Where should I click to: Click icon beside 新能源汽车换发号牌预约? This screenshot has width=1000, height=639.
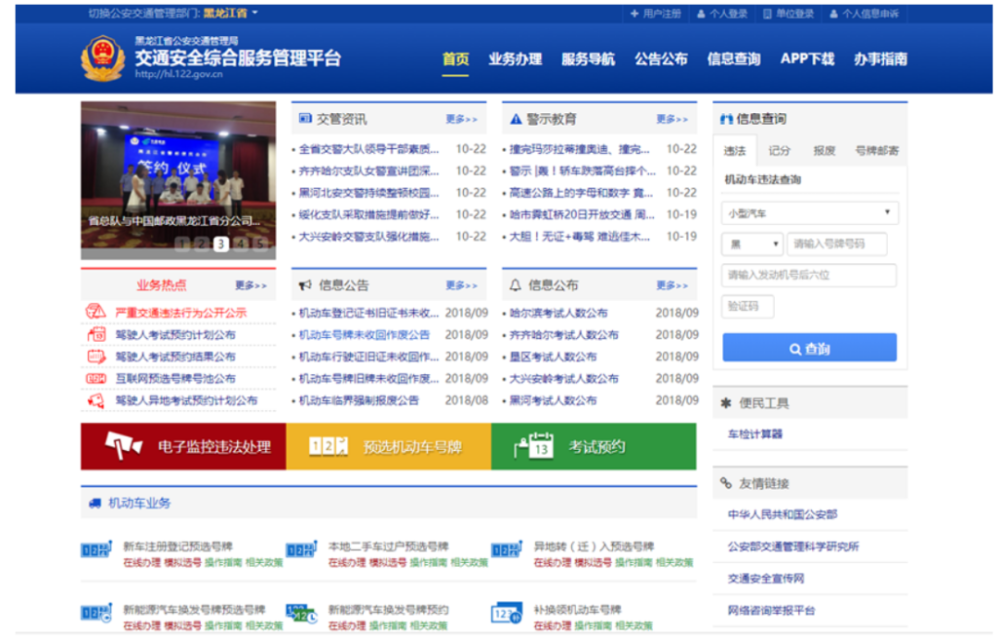302,613
